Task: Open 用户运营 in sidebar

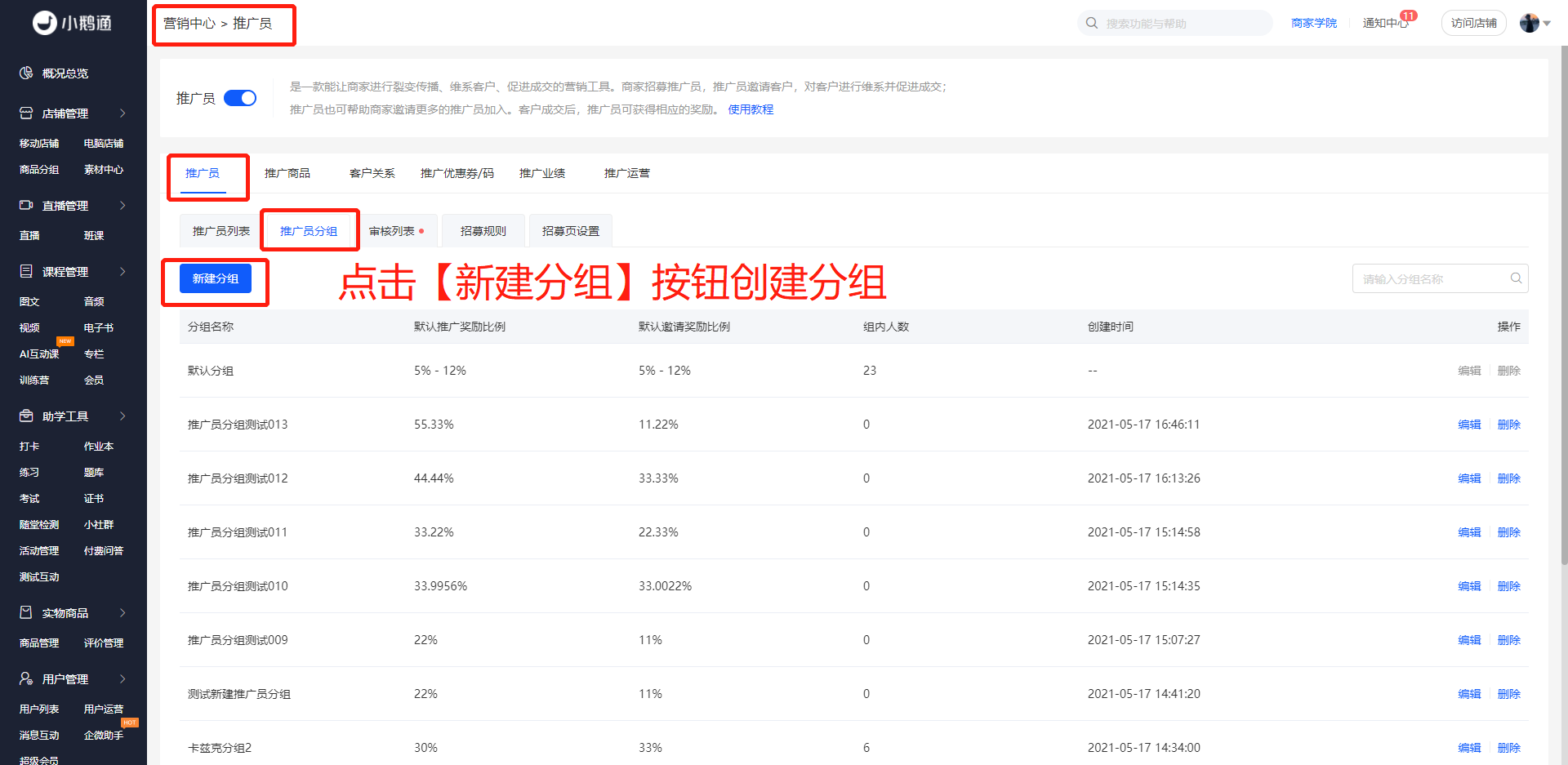Action: tap(104, 709)
